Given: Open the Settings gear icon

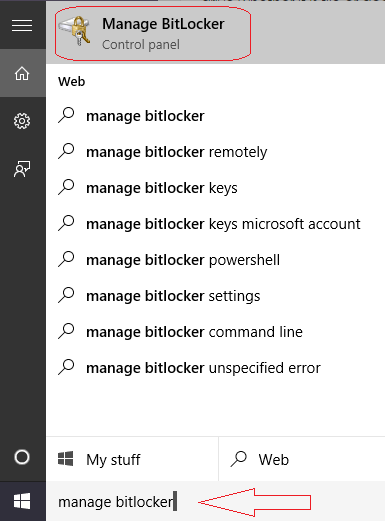Looking at the screenshot, I should (22, 121).
